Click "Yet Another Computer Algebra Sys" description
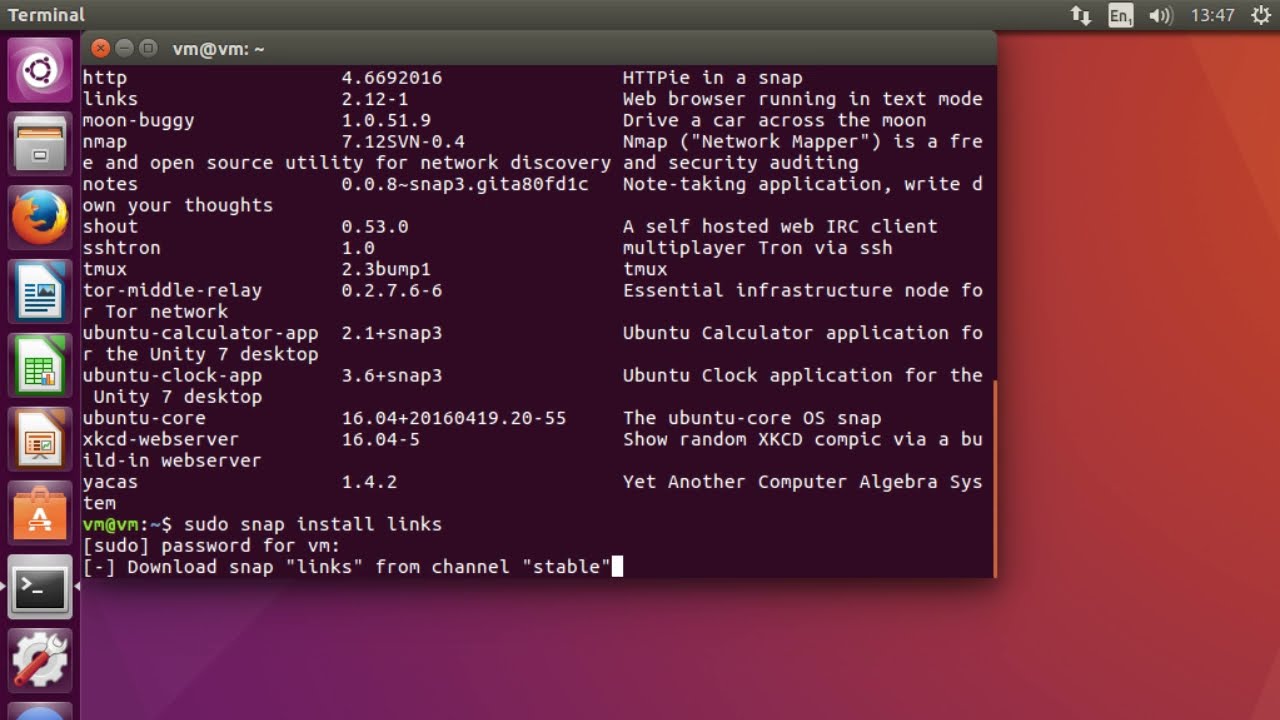The image size is (1280, 720). 803,482
